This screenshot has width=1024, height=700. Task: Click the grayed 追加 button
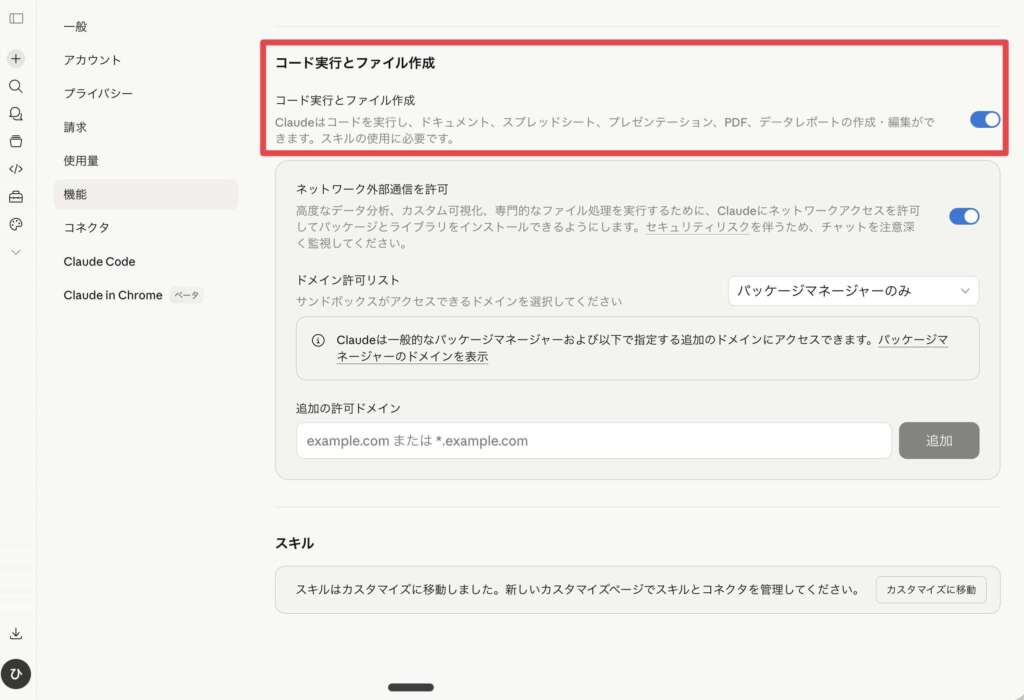(939, 440)
